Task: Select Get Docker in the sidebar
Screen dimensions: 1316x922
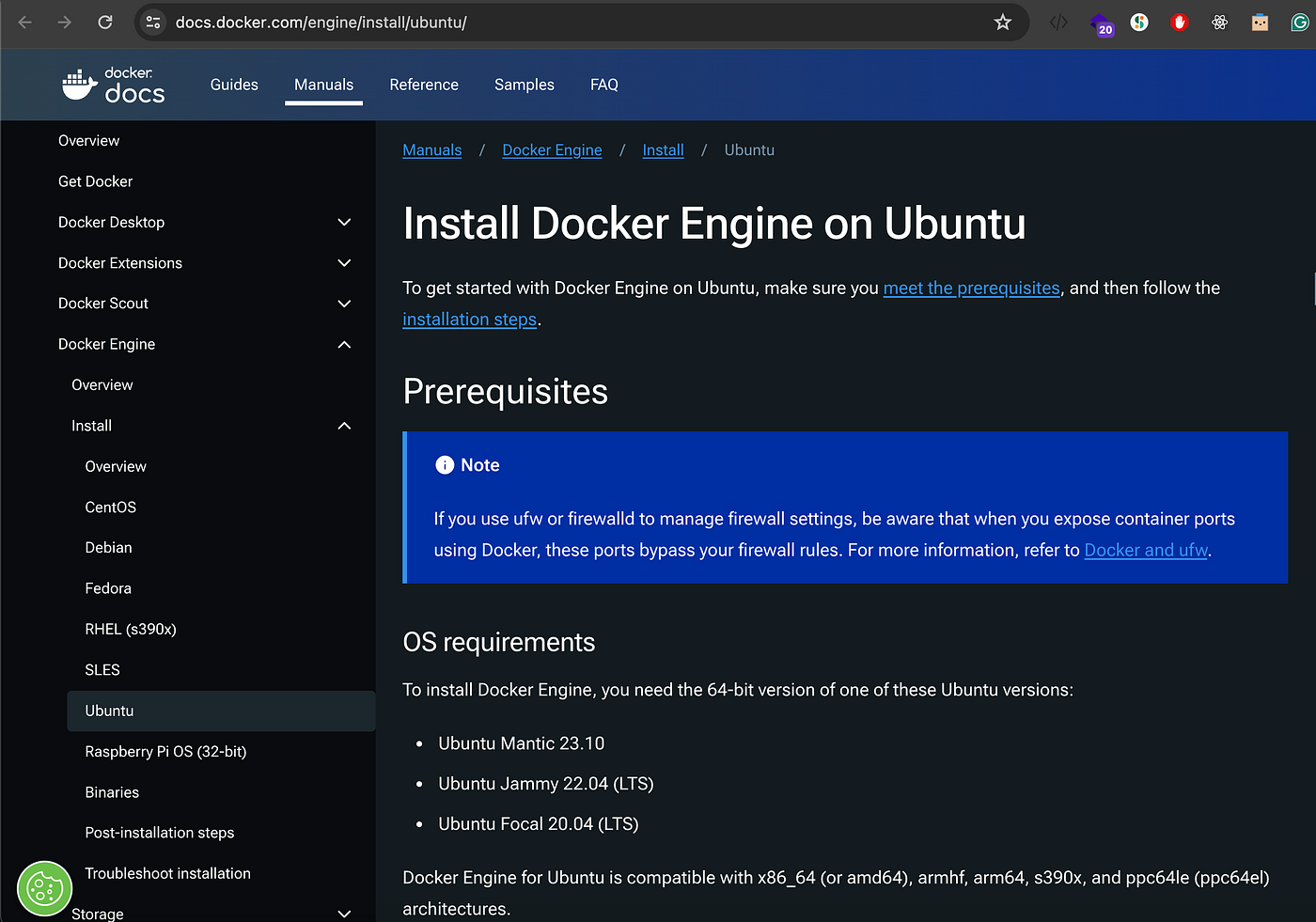Action: (x=95, y=181)
